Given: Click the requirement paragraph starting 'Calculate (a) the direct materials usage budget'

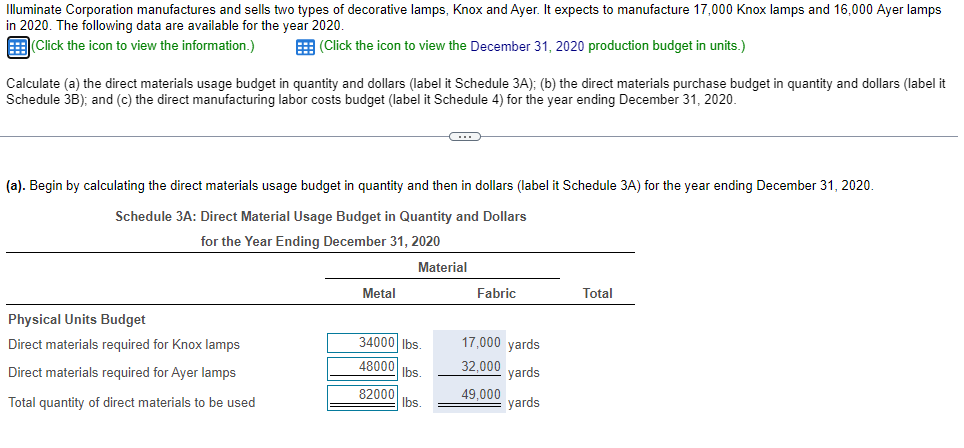Looking at the screenshot, I should pyautogui.click(x=476, y=92).
